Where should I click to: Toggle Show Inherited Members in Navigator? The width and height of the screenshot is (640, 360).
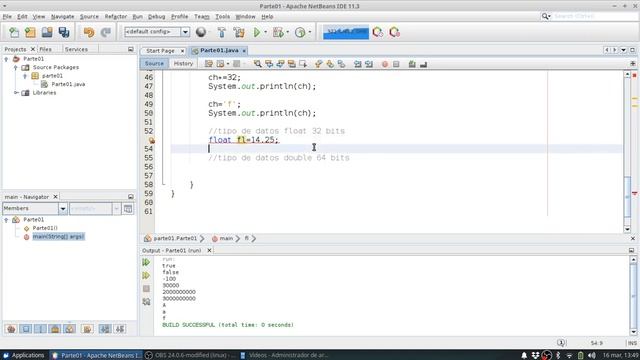(x=11, y=329)
